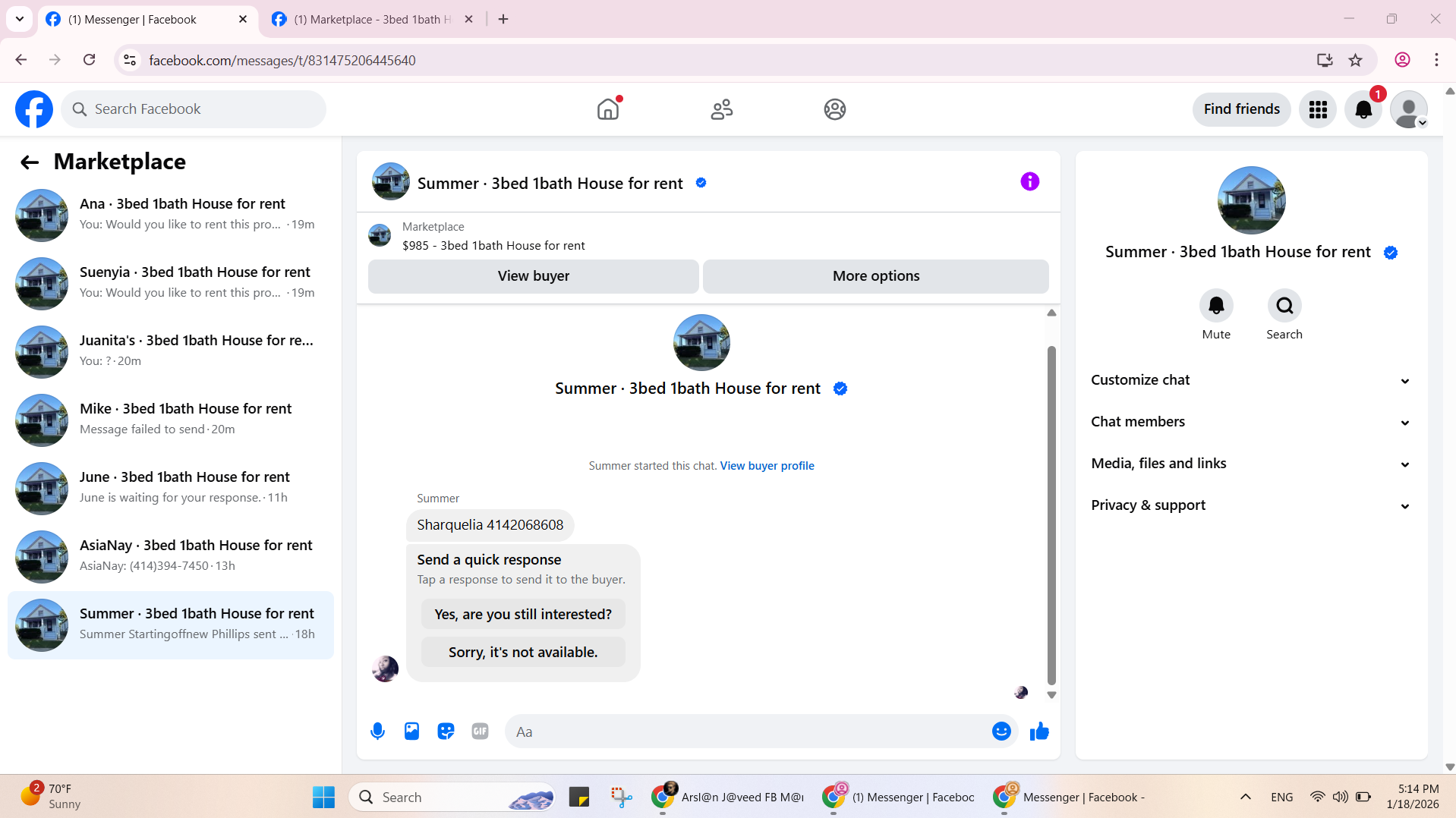The image size is (1456, 818).
Task: Expand Media, files and links section
Action: click(1251, 464)
